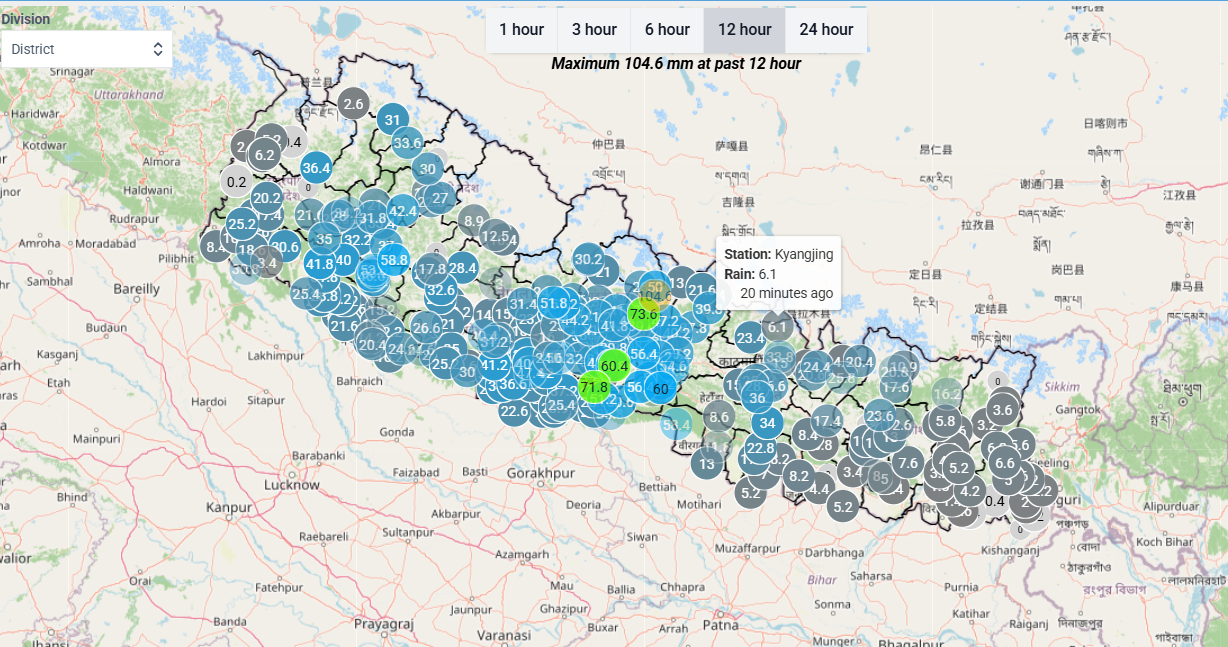This screenshot has height=647, width=1228.
Task: Select the blue 36.4 marker
Action: [x=316, y=168]
